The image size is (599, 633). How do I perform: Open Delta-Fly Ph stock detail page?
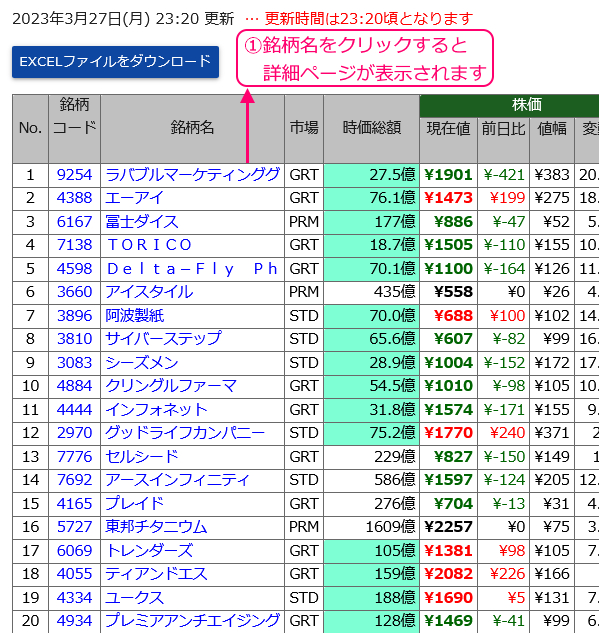(192, 268)
